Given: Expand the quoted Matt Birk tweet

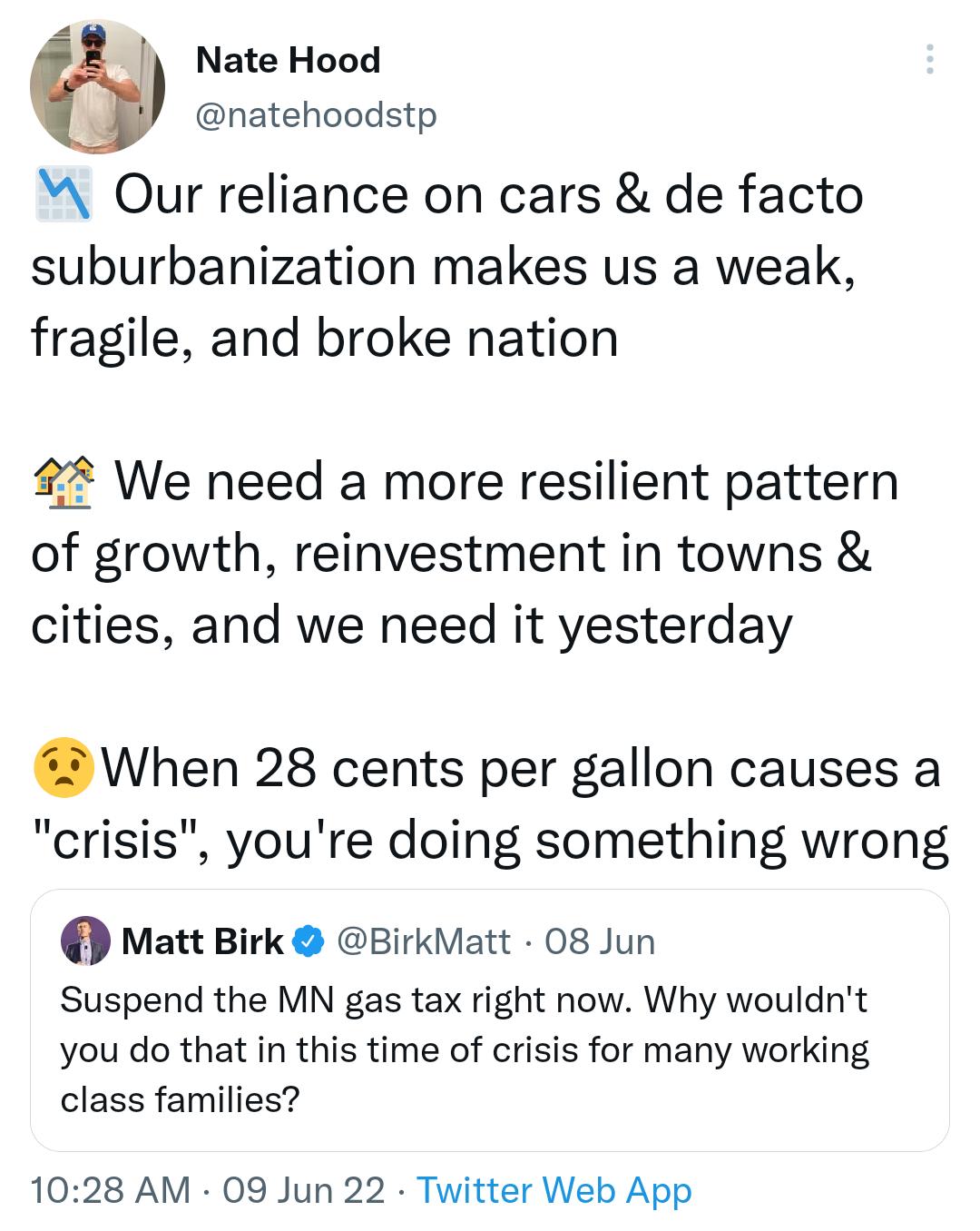Looking at the screenshot, I should (x=490, y=1017).
